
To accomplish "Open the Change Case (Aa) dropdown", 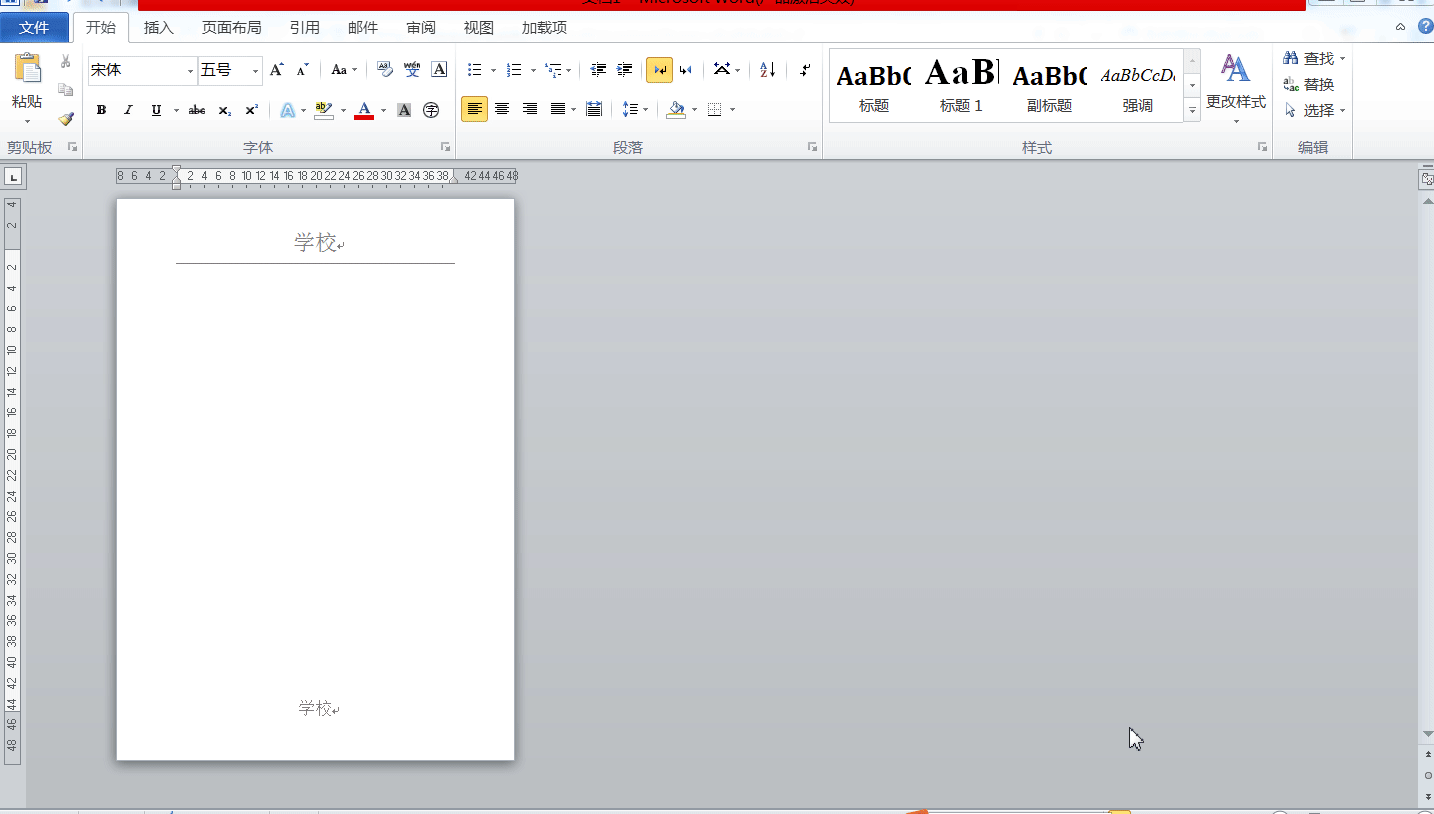I will [x=344, y=70].
